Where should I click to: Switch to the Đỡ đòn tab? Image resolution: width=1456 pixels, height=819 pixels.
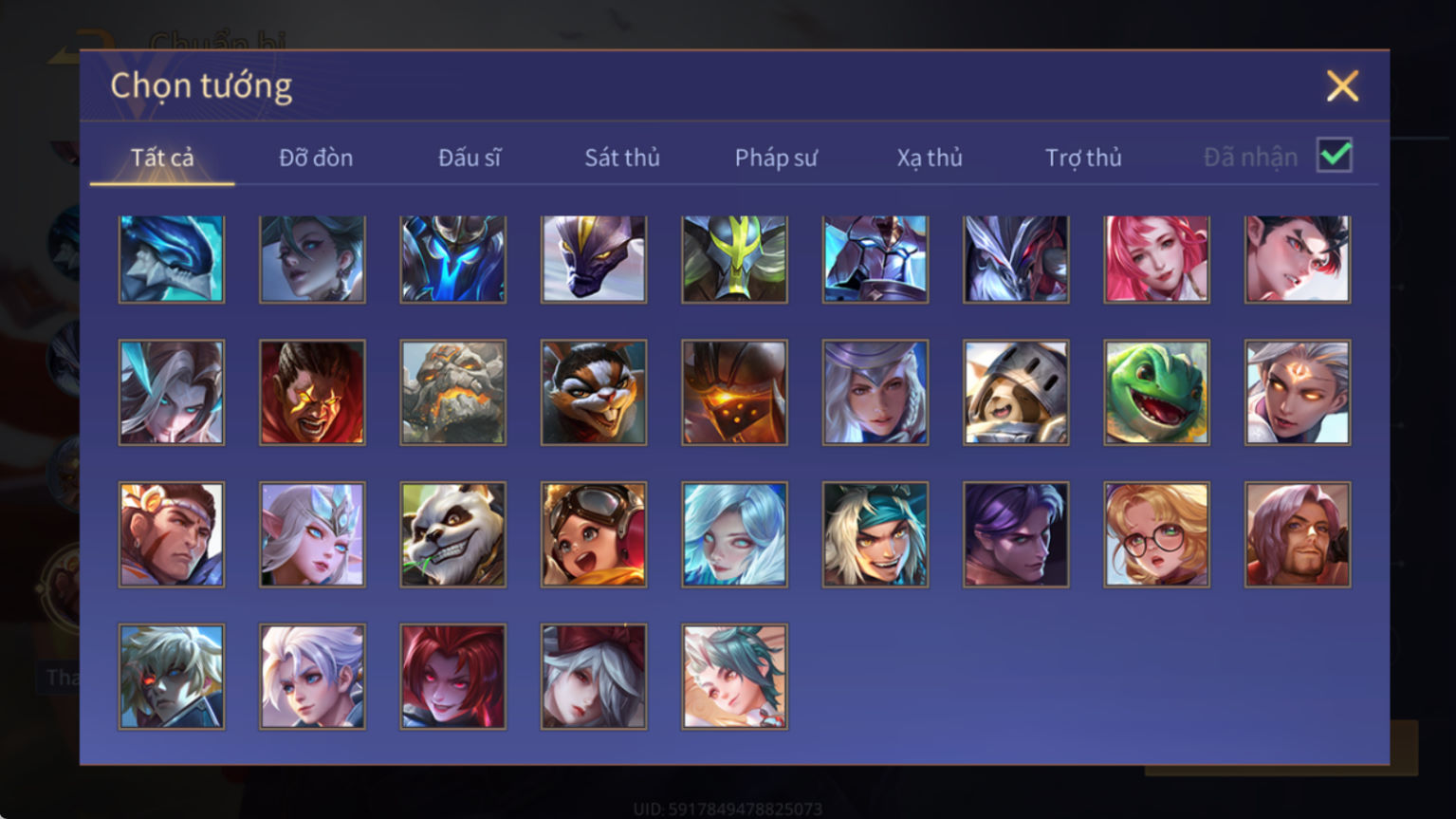point(316,158)
